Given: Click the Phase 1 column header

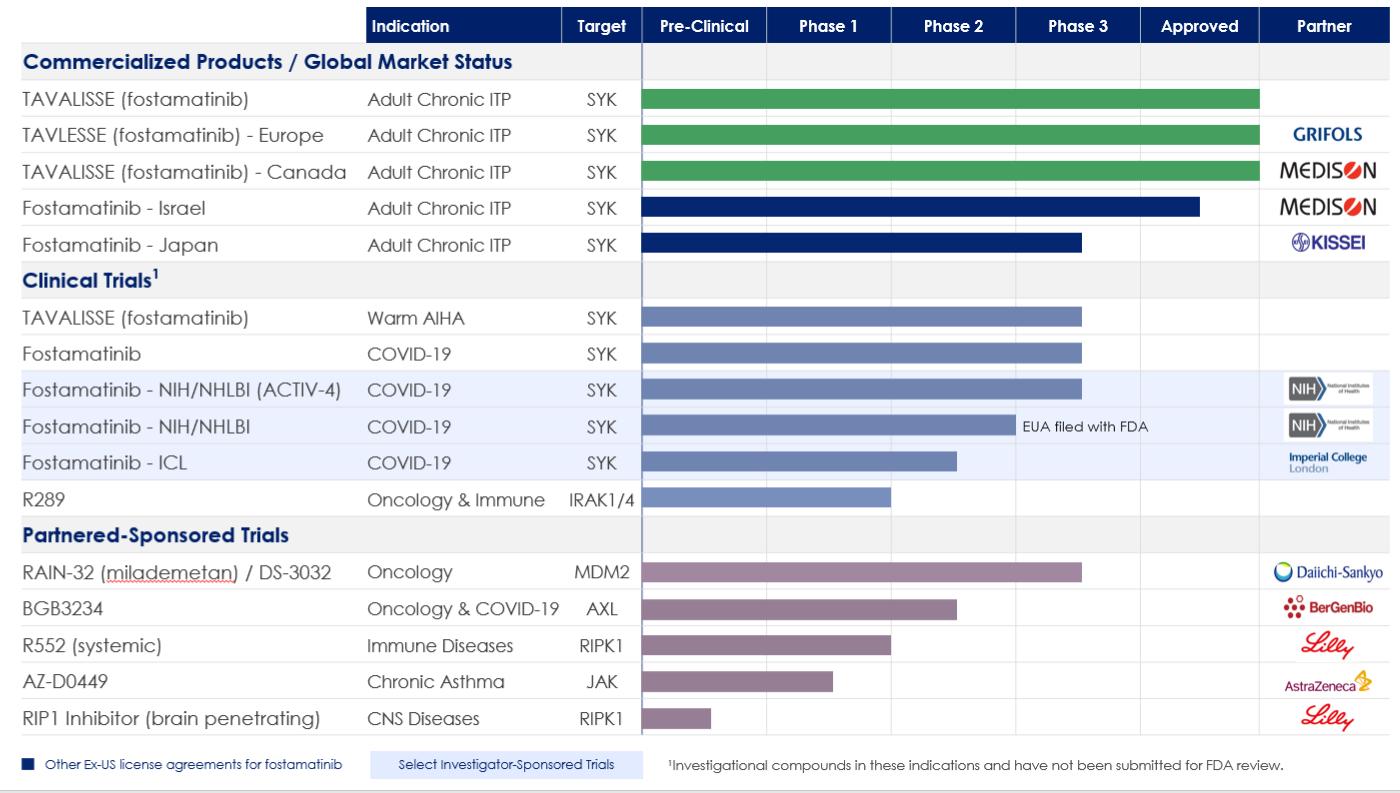Looking at the screenshot, I should click(828, 27).
